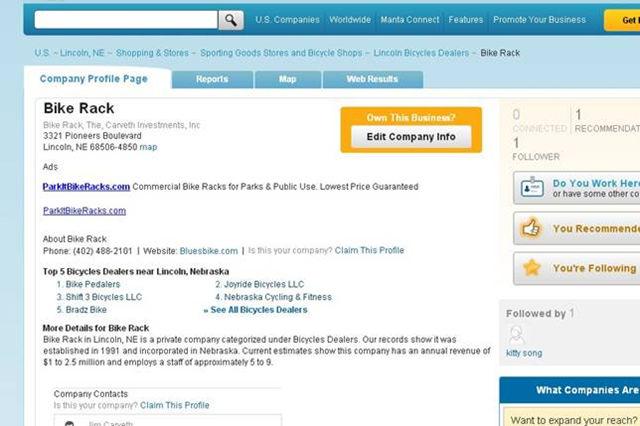Viewport: 640px width, 426px height.
Task: Visit the Bluesbike.com website link
Action: click(209, 251)
